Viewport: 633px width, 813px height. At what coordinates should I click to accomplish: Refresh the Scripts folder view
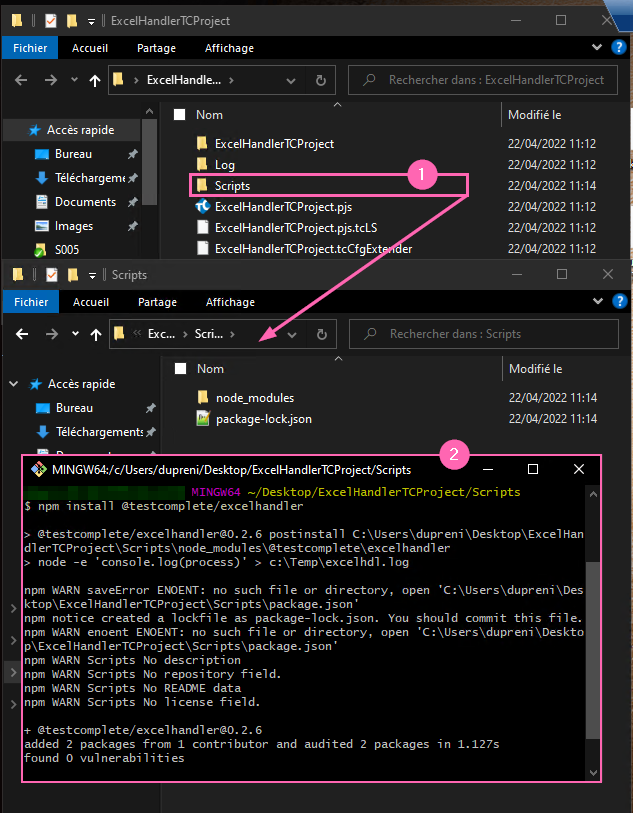[322, 334]
